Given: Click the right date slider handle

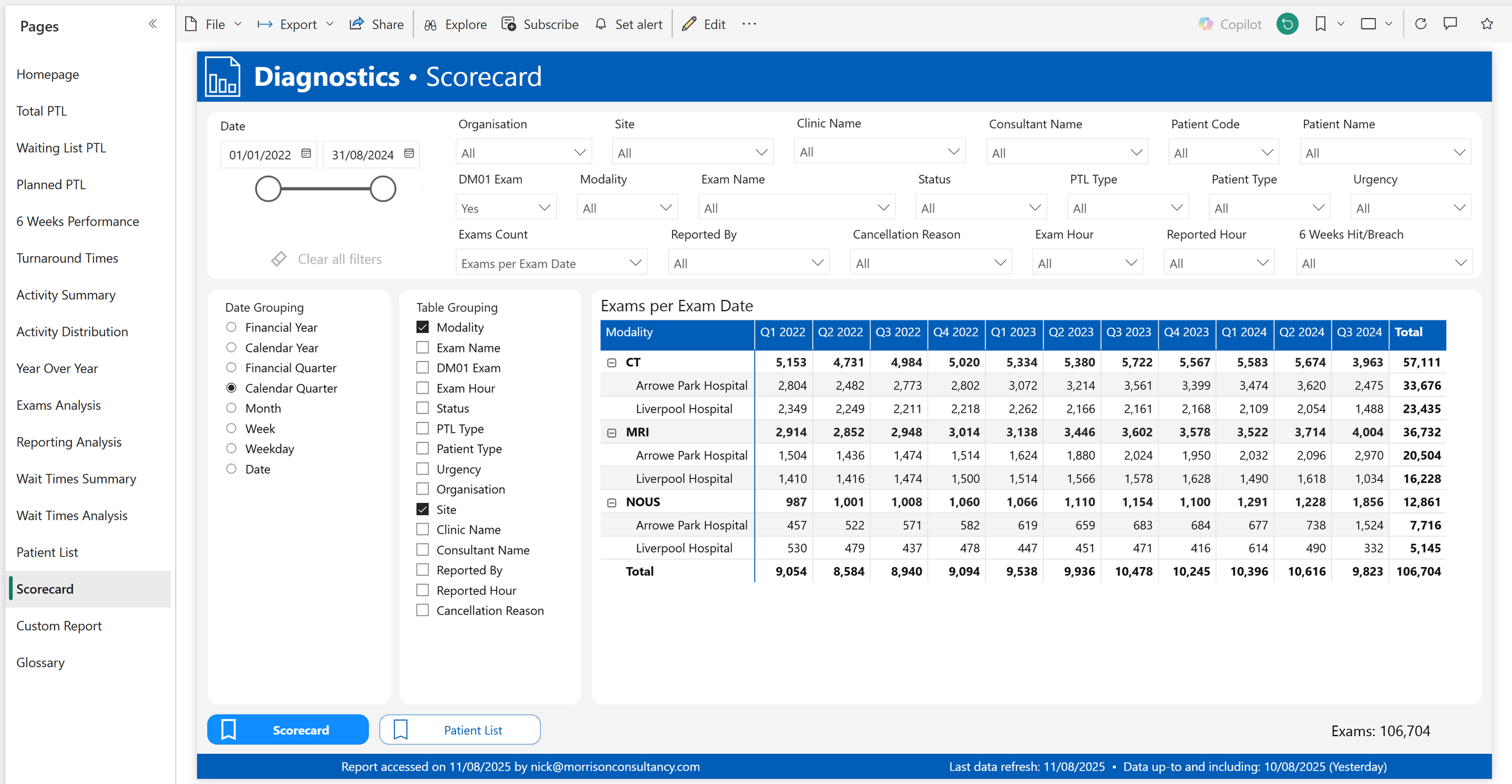Looking at the screenshot, I should [x=383, y=189].
